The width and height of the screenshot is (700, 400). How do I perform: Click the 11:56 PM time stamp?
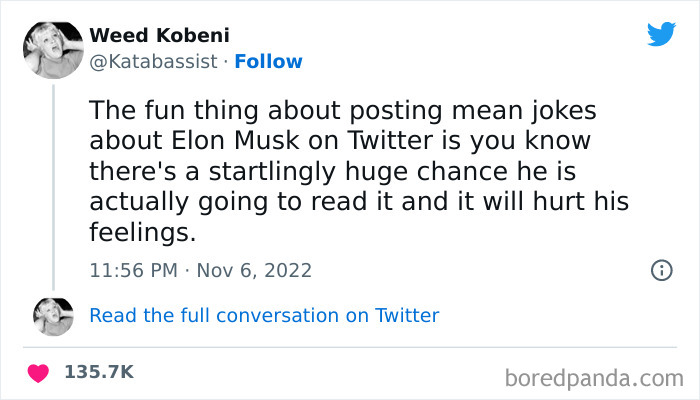[x=135, y=270]
